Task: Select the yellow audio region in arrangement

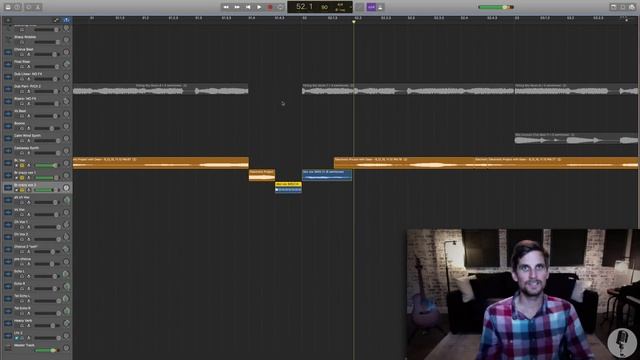Action: pos(289,187)
